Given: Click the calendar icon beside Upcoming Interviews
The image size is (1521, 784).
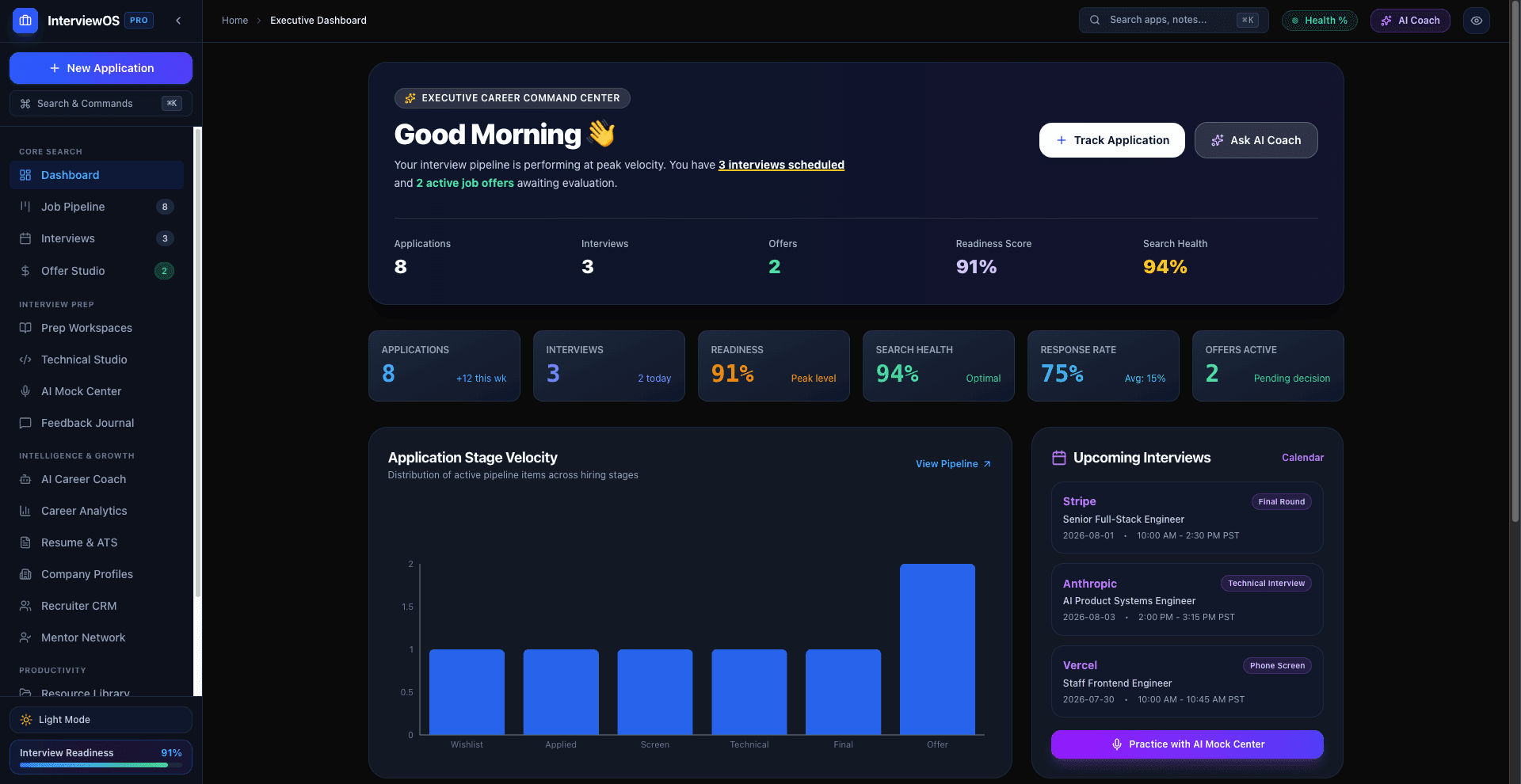Looking at the screenshot, I should tap(1059, 458).
